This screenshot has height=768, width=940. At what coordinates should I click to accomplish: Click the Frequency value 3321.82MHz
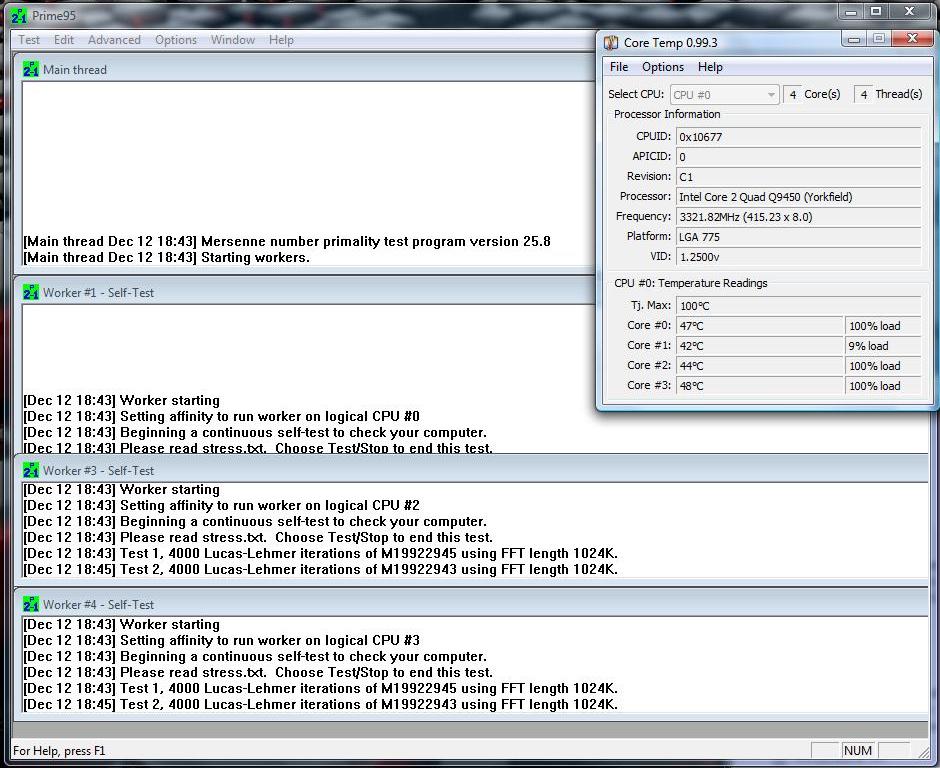tap(799, 216)
